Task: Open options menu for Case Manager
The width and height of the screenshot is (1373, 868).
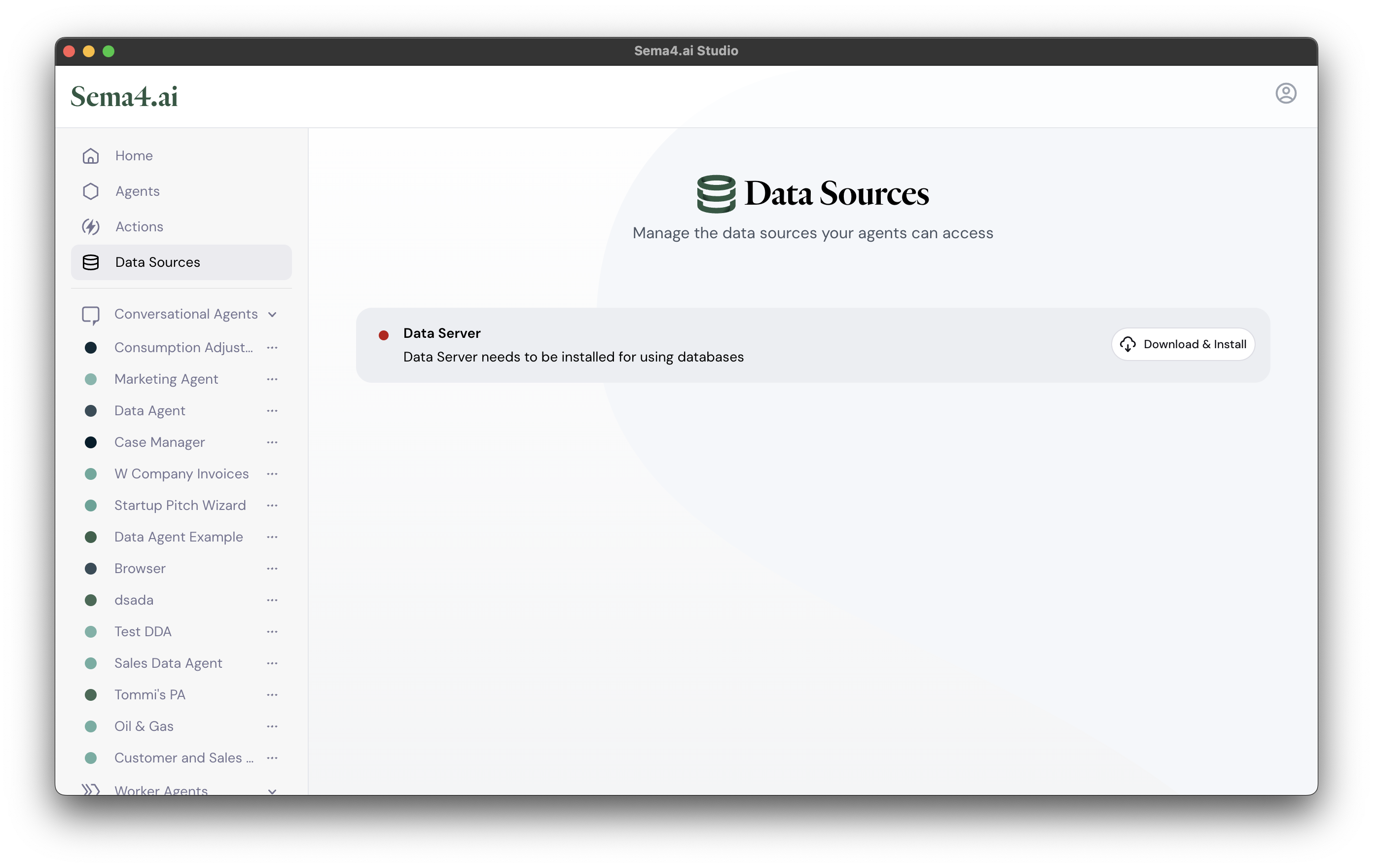Action: (x=272, y=442)
